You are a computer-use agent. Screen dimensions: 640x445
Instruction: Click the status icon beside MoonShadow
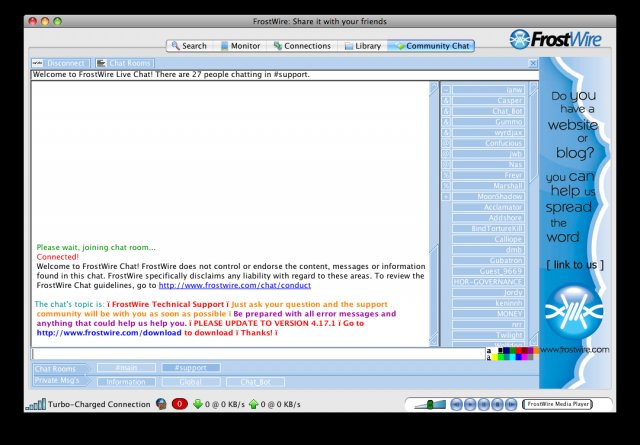pyautogui.click(x=446, y=196)
